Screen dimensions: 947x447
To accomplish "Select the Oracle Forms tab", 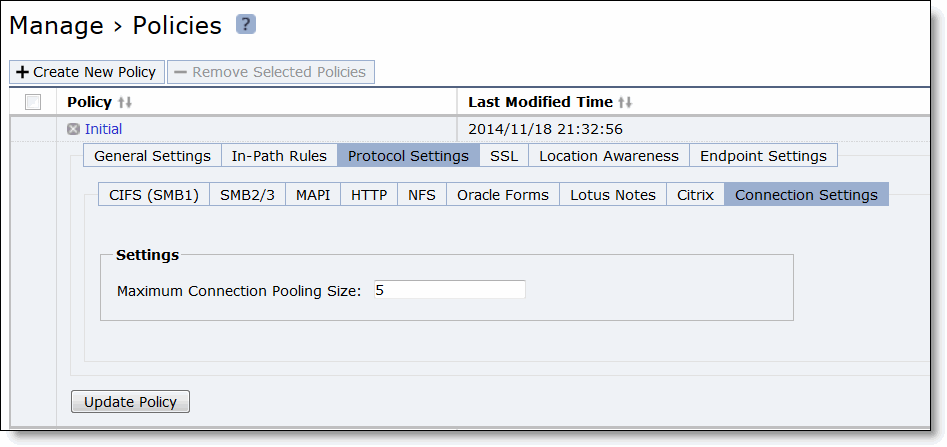I will (x=502, y=195).
